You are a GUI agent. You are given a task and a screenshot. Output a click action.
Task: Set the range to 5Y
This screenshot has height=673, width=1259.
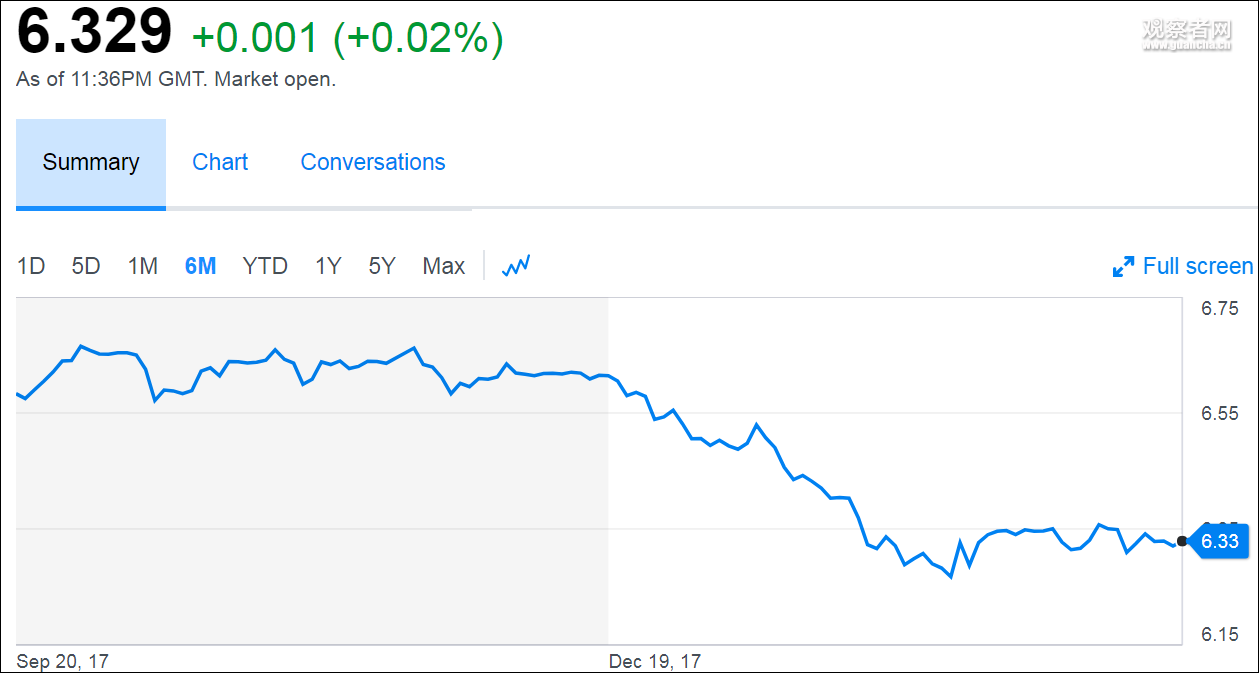click(x=382, y=266)
